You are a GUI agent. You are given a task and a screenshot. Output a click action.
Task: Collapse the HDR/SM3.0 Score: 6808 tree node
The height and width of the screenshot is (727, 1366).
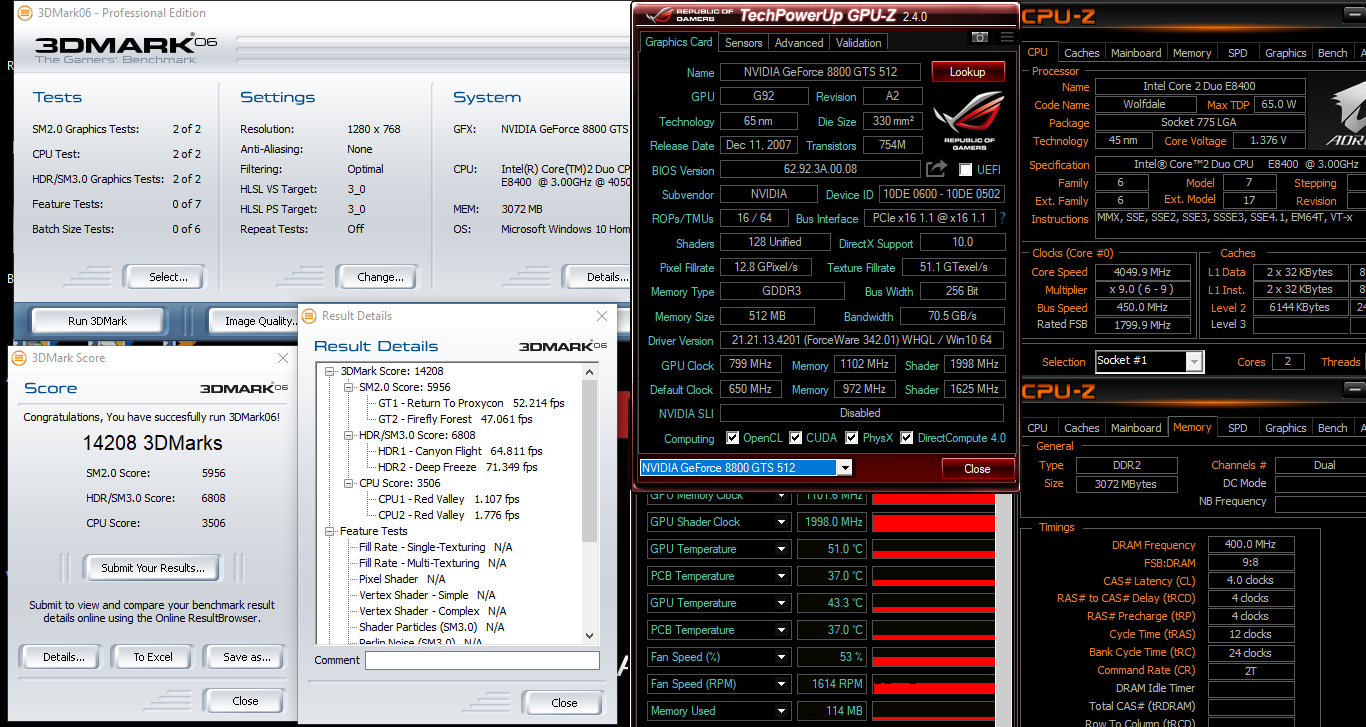pos(349,435)
